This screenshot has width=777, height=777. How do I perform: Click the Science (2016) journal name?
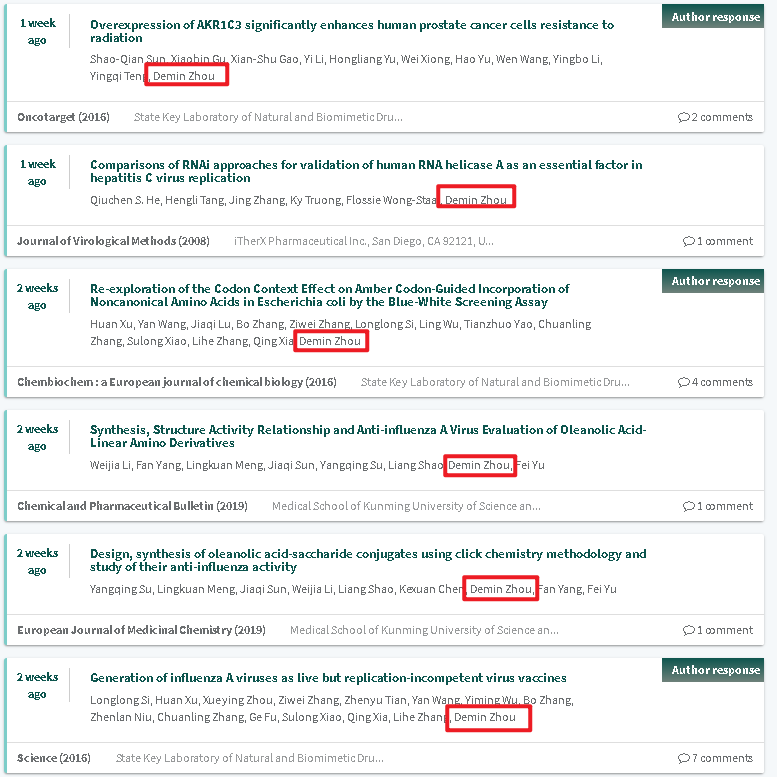point(54,758)
